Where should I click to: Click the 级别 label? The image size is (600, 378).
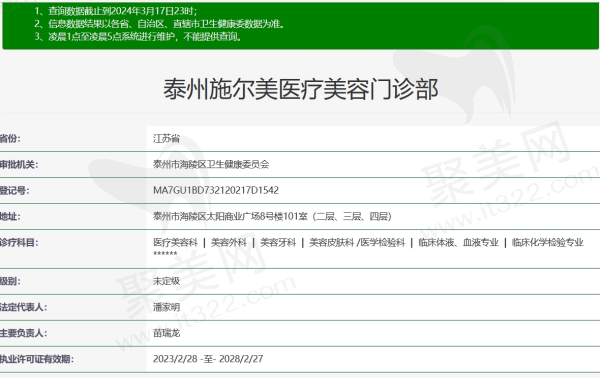(10, 281)
